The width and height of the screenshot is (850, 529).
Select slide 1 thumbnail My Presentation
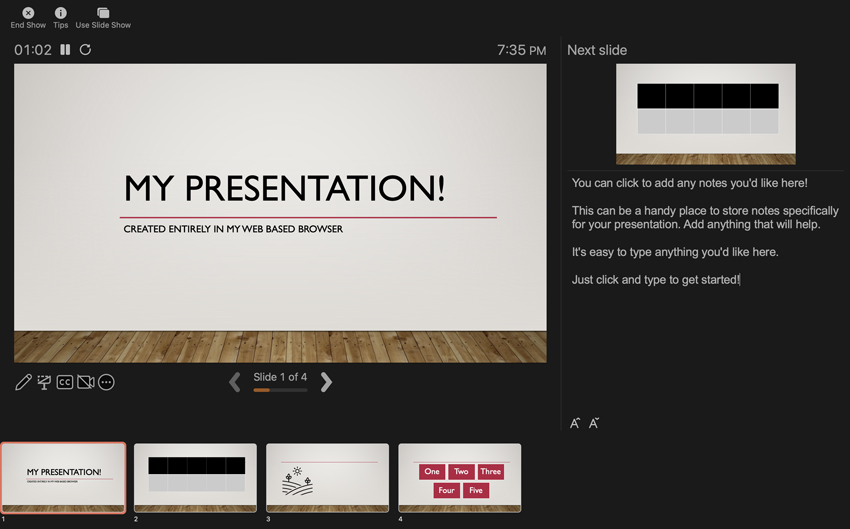point(63,478)
